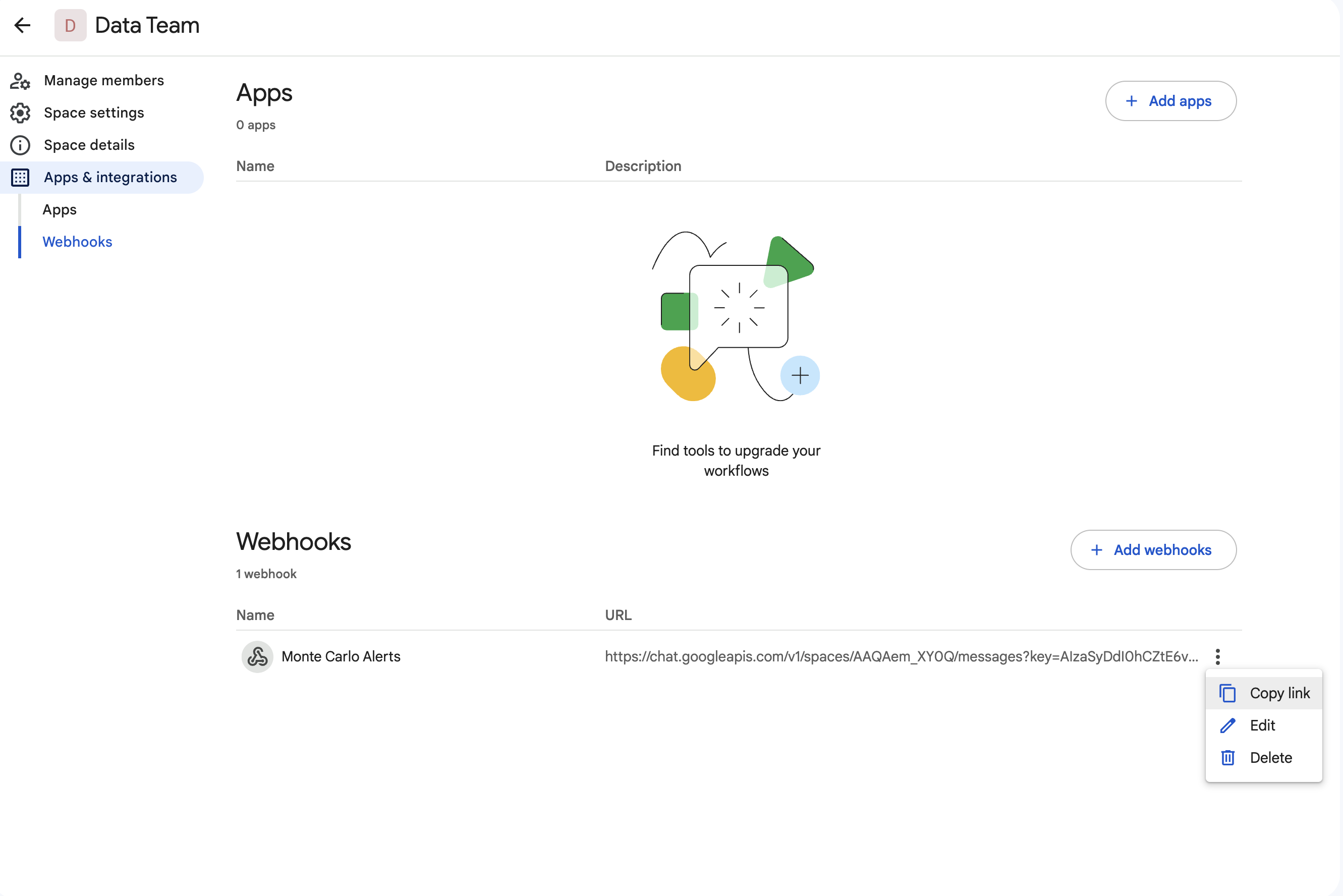This screenshot has height=896, width=1343.
Task: Click the Monte Carlo Alerts webhook URL
Action: [x=901, y=656]
